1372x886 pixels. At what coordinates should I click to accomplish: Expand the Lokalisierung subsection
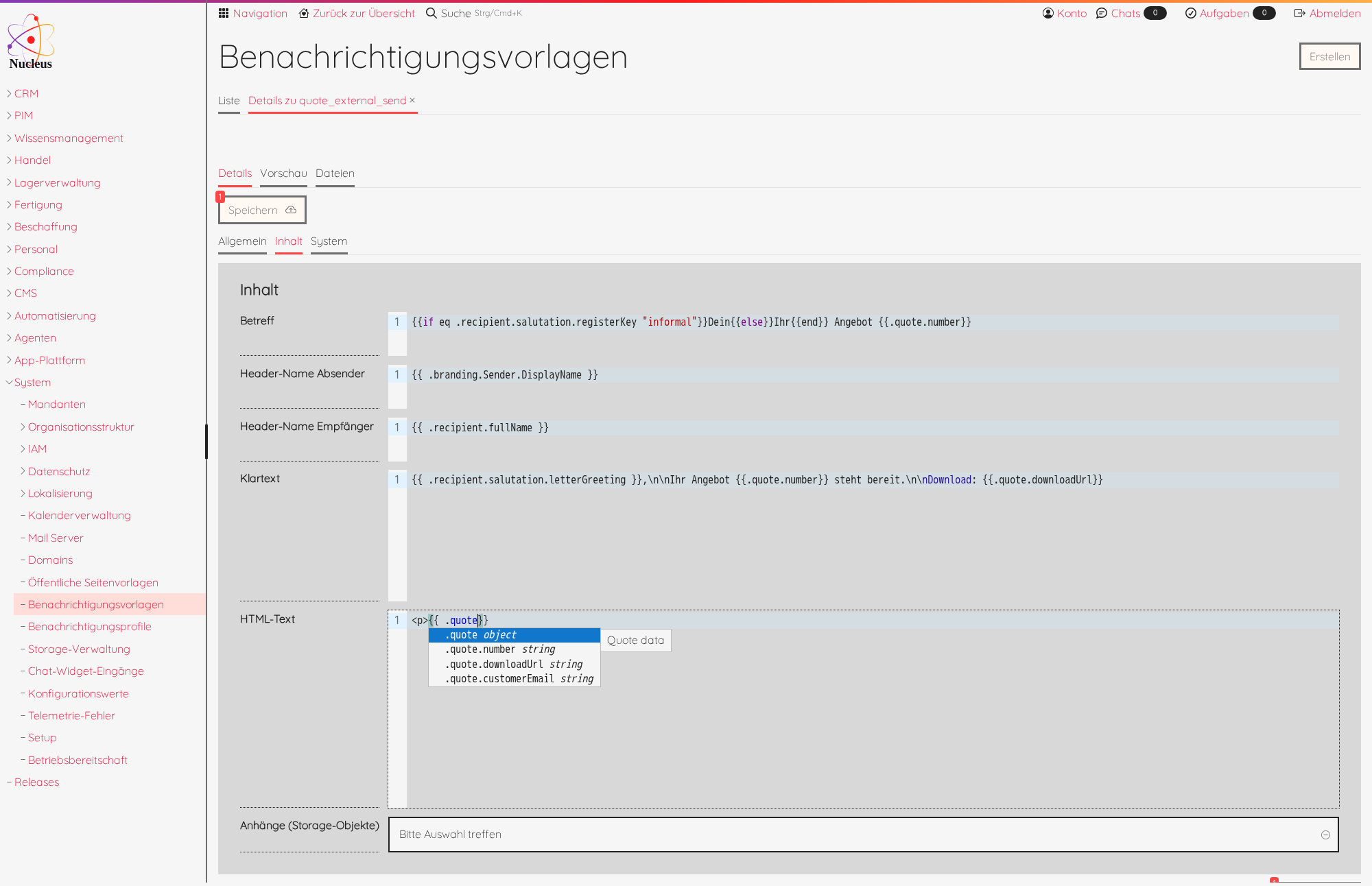pyautogui.click(x=23, y=493)
